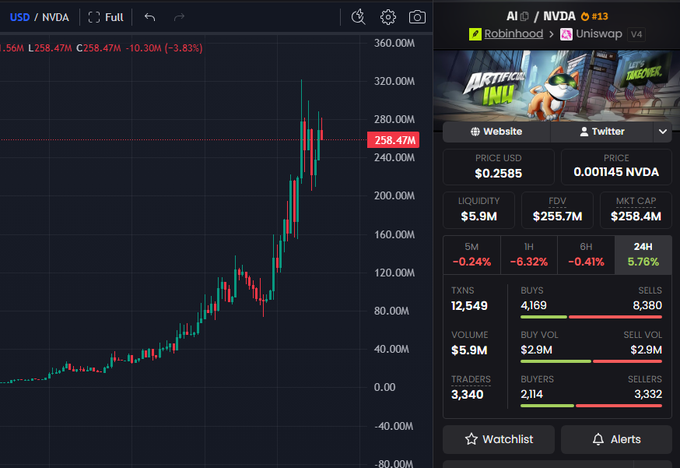This screenshot has width=680, height=468.
Task: Open the chart quick search icon
Action: pyautogui.click(x=358, y=17)
